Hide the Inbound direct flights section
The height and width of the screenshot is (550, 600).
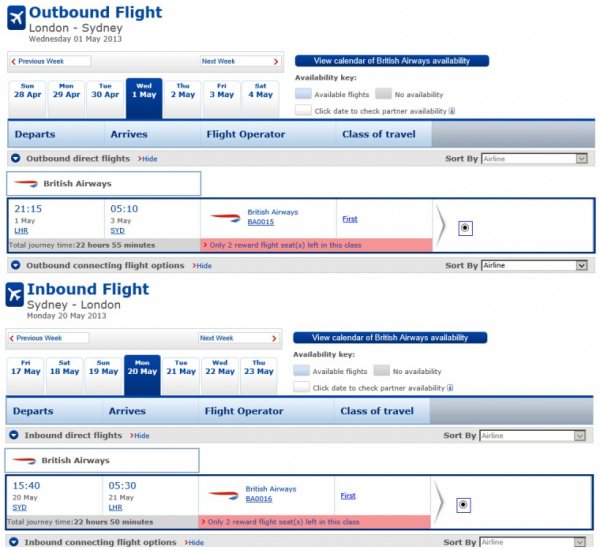(x=140, y=436)
